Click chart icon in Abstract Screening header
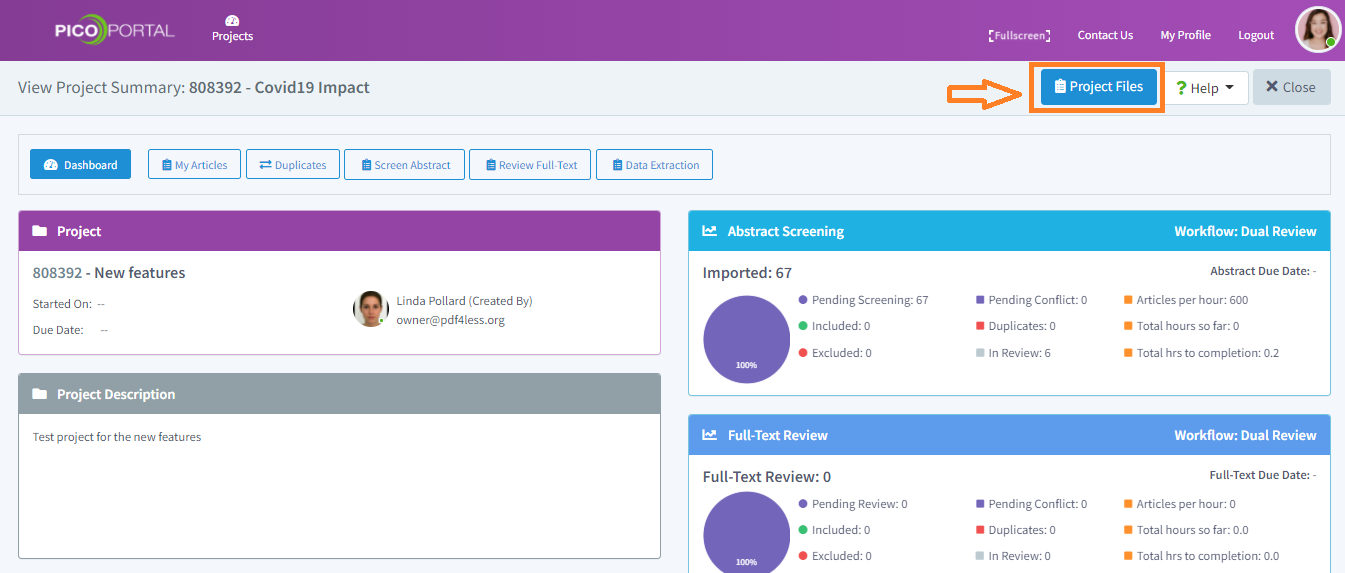1345x573 pixels. click(710, 231)
